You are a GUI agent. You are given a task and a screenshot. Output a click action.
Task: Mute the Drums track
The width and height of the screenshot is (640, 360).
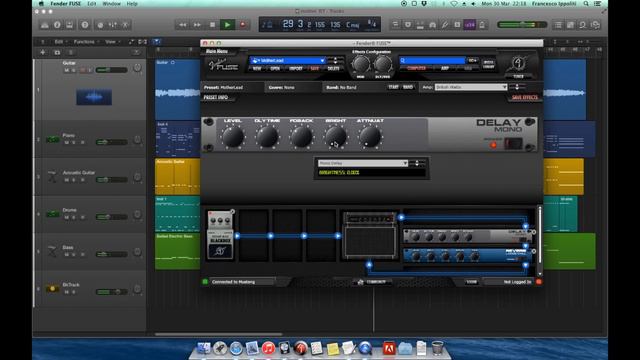coord(67,217)
